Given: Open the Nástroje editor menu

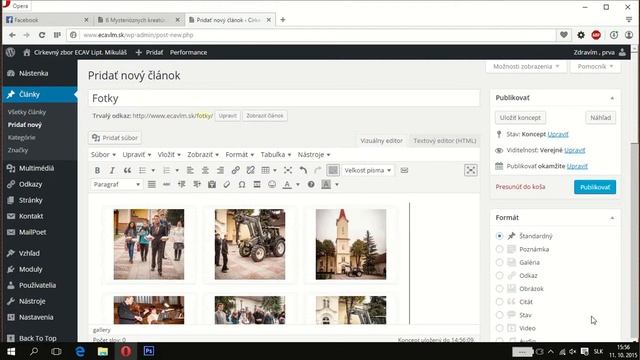Looking at the screenshot, I should click(314, 155).
